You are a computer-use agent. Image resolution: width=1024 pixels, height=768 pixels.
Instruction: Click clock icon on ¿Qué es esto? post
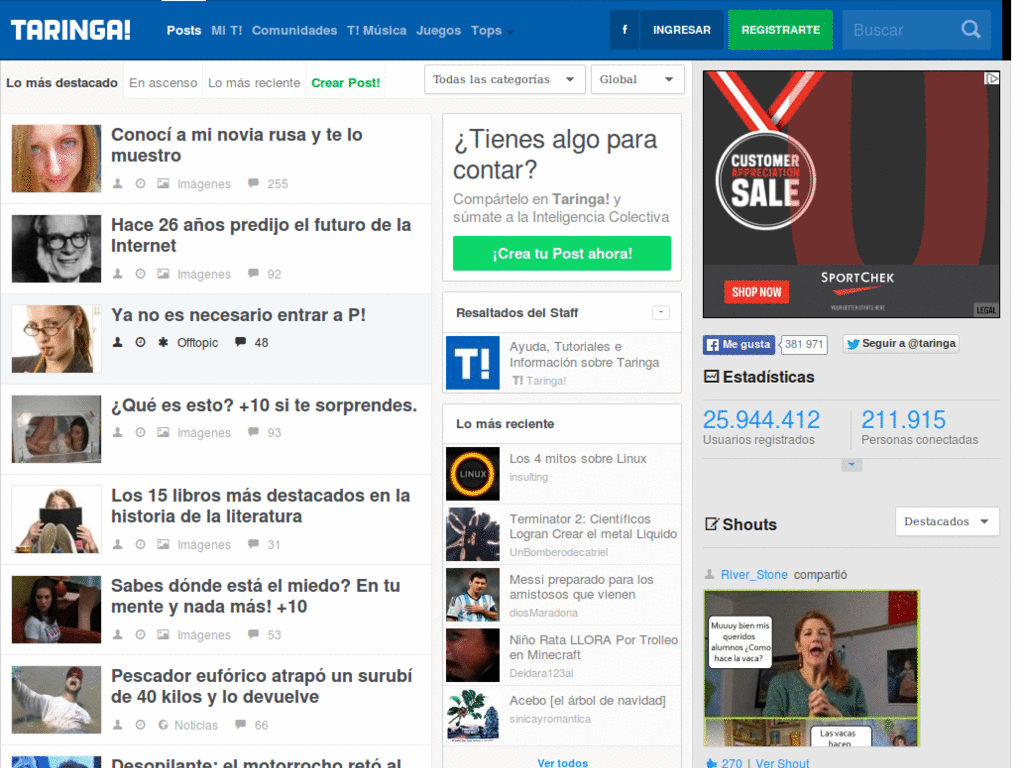(140, 432)
